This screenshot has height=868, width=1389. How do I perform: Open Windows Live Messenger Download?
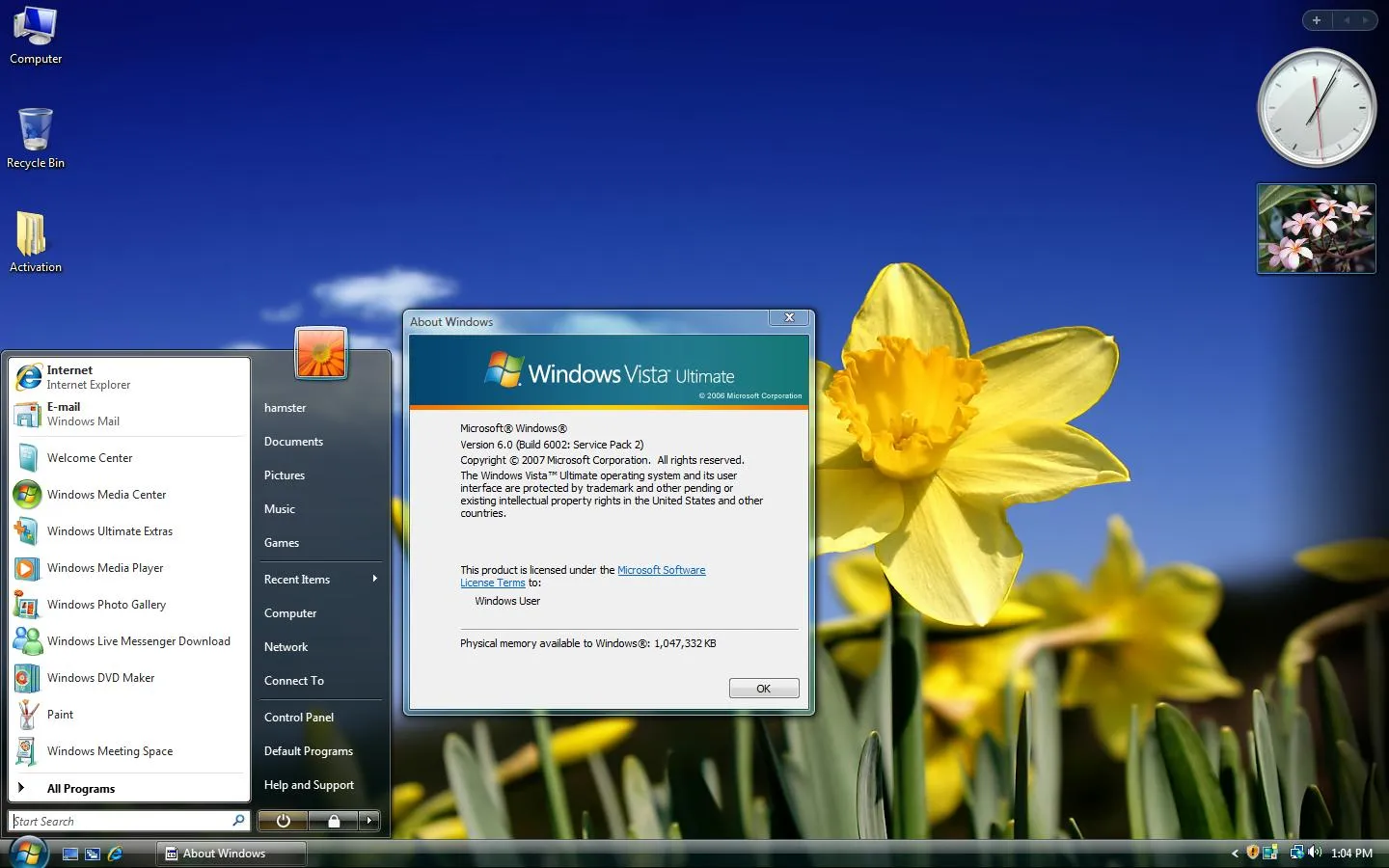click(x=129, y=641)
